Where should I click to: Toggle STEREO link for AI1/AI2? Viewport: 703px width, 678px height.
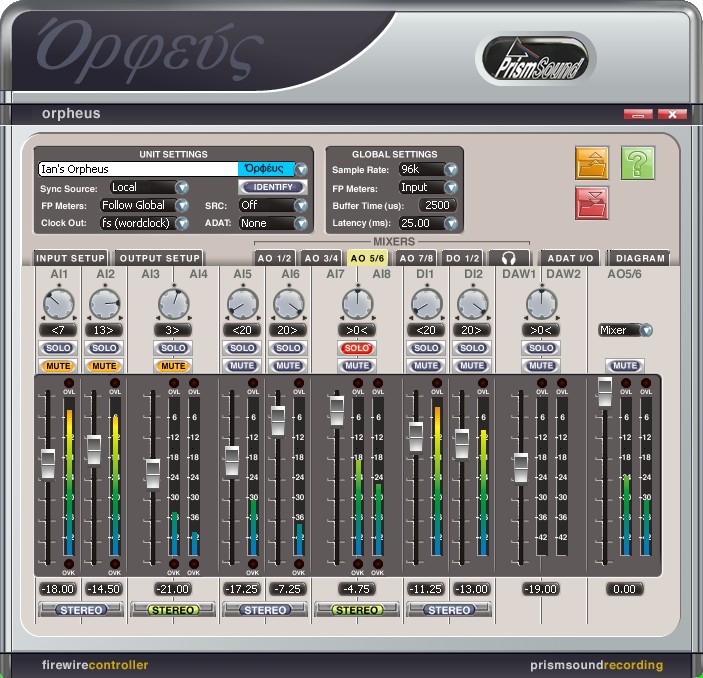tap(81, 610)
